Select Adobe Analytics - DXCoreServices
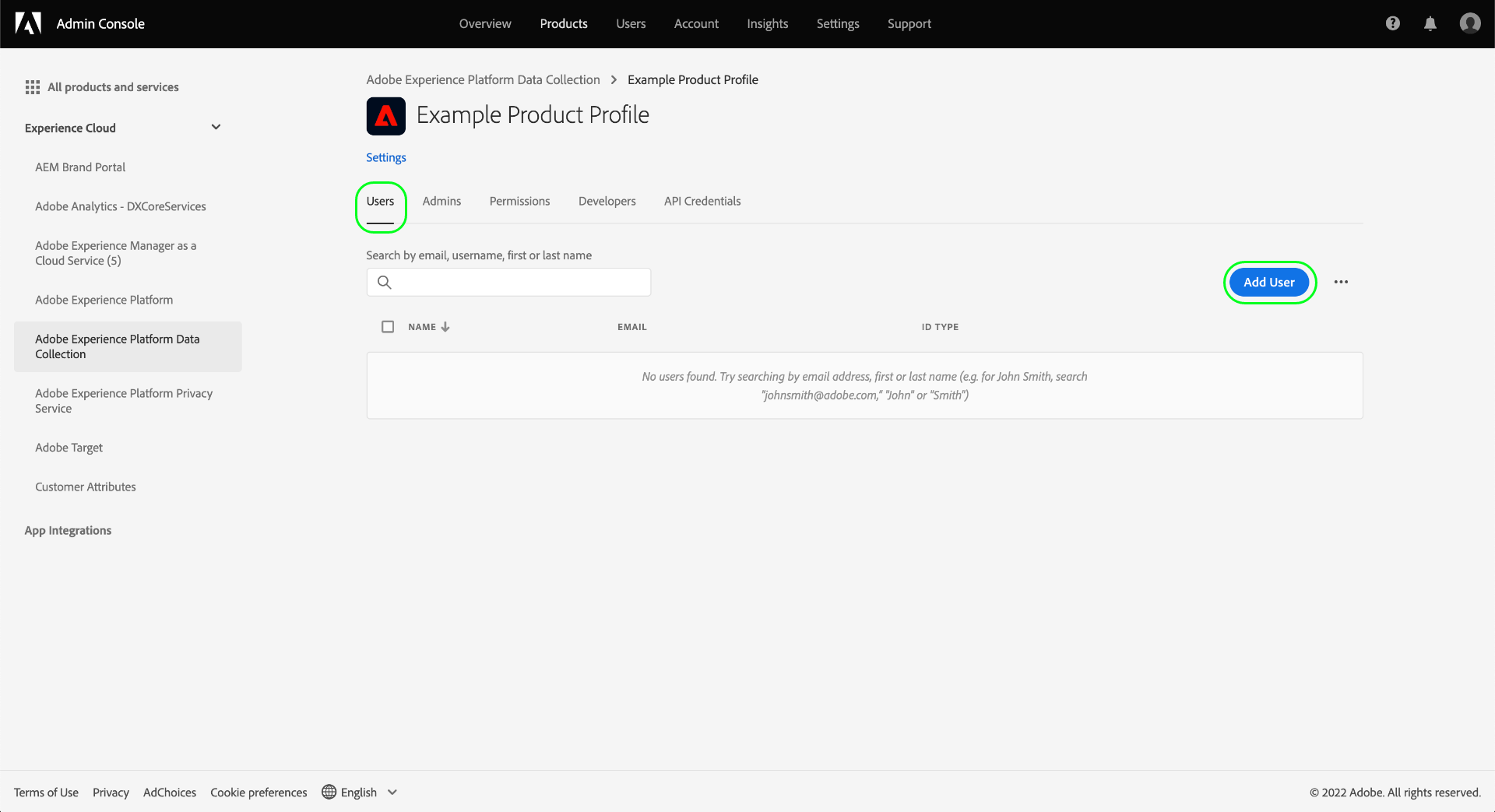Screen dimensions: 1495x812 [x=121, y=206]
